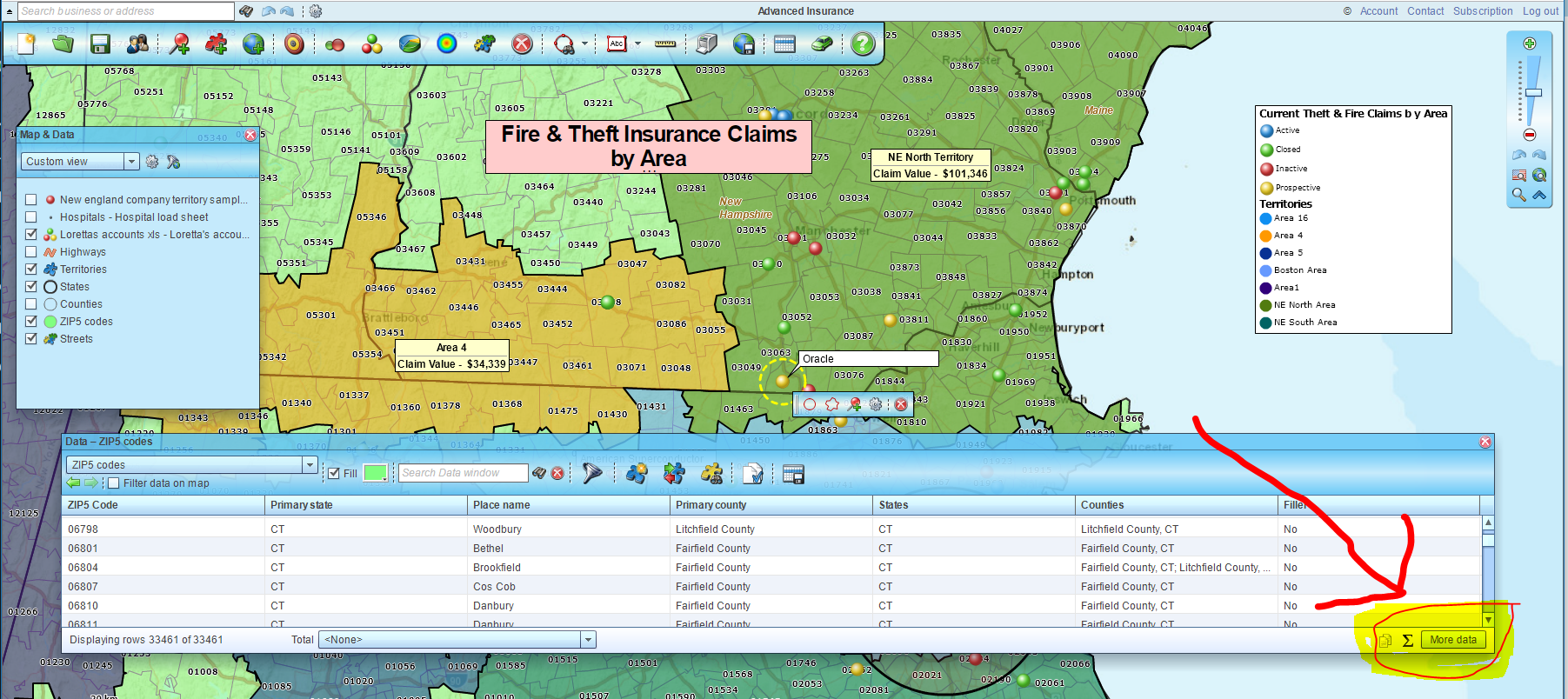1568x699 pixels.
Task: Create a heat map with rainbow icon
Action: (x=447, y=43)
